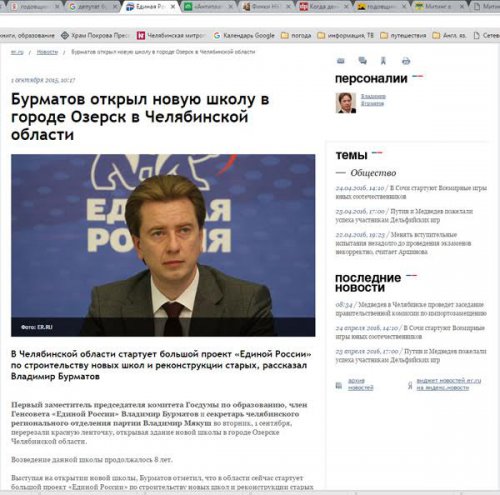Screen dimensions: 500x495
Task: Go to Новости breadcrumb link
Action: click(x=47, y=52)
